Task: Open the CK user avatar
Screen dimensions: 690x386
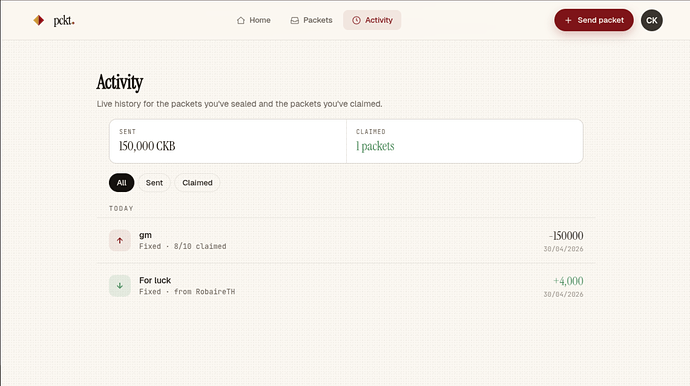Action: click(x=651, y=20)
